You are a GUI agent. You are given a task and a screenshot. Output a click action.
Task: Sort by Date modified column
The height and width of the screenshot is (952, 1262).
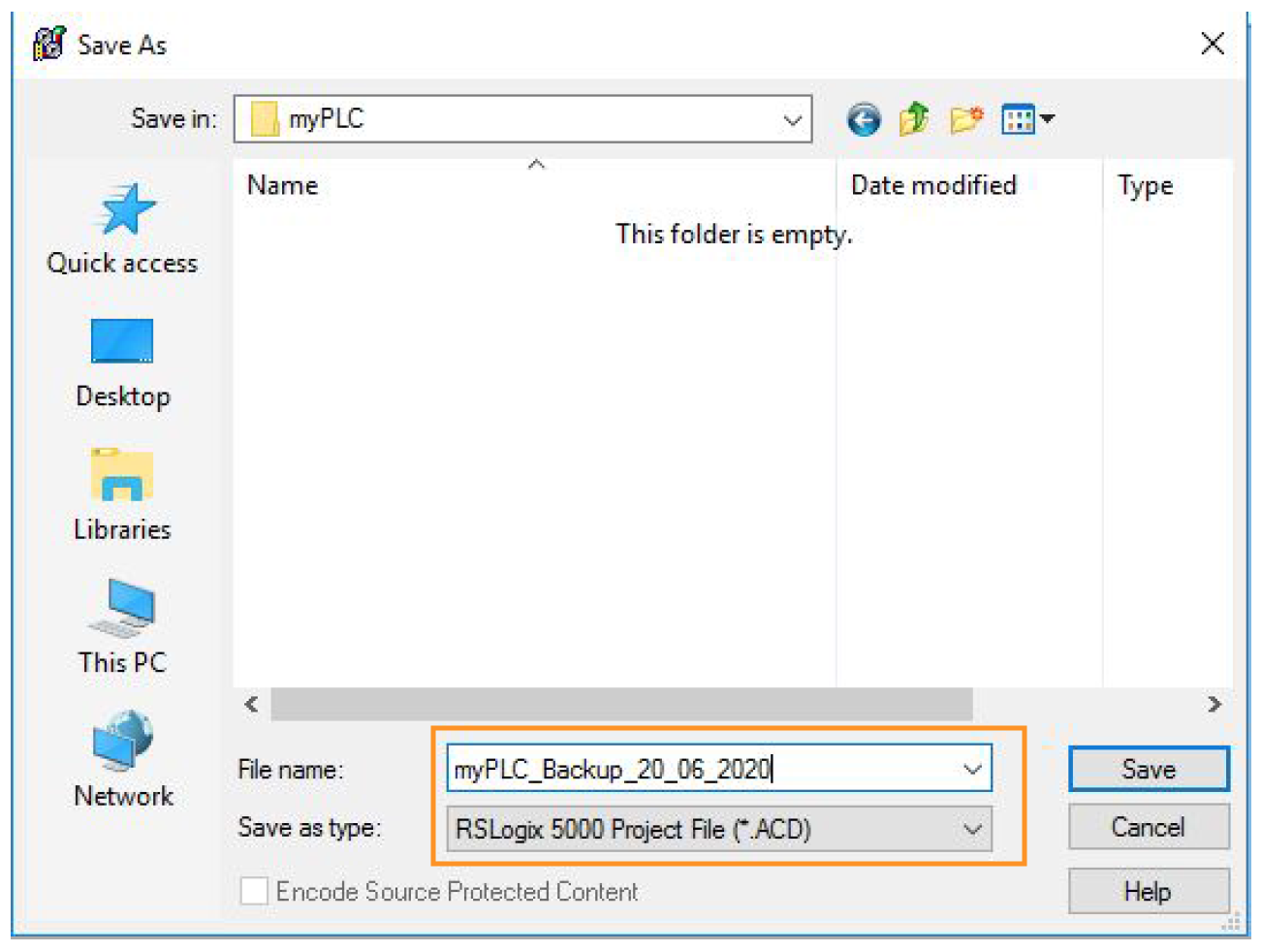pos(932,185)
